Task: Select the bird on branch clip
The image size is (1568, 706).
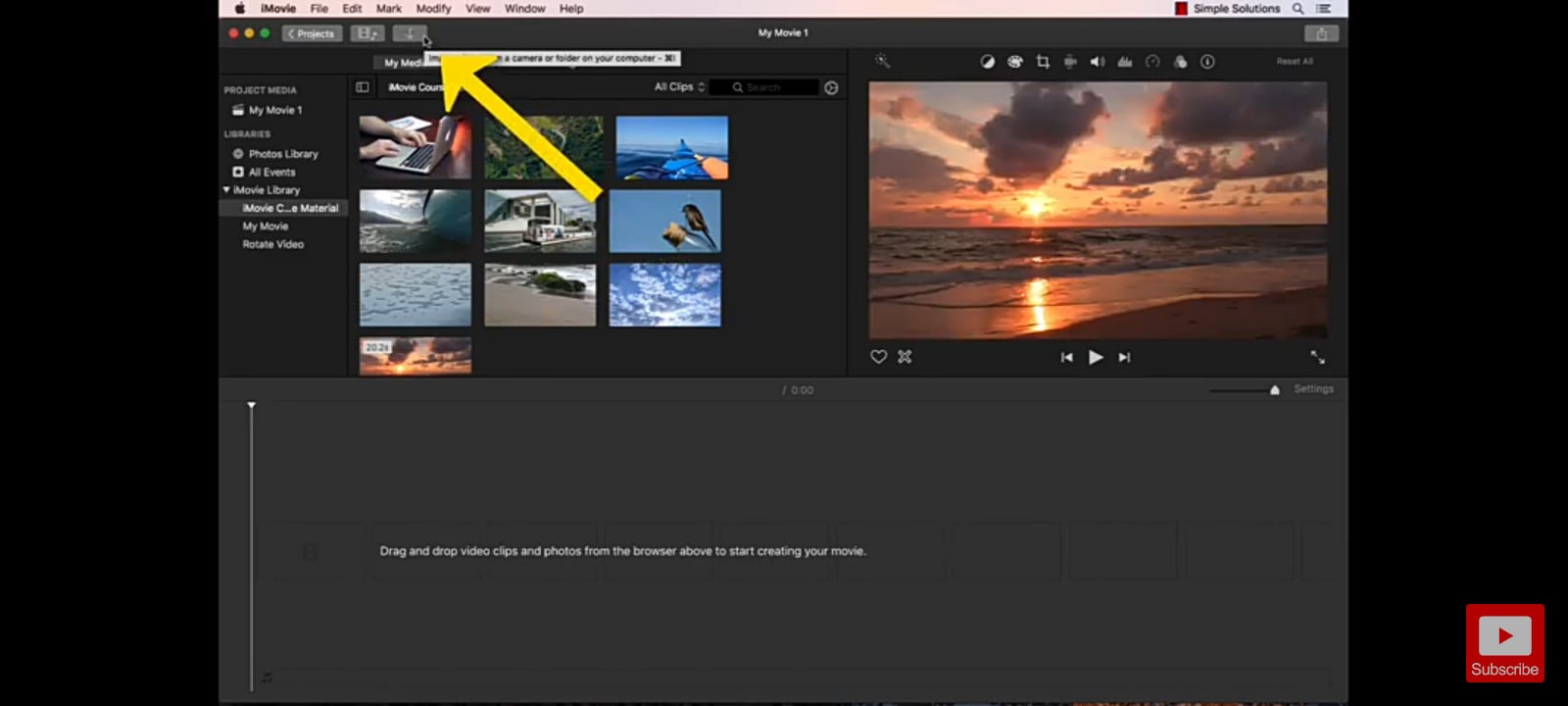Action: click(x=664, y=221)
